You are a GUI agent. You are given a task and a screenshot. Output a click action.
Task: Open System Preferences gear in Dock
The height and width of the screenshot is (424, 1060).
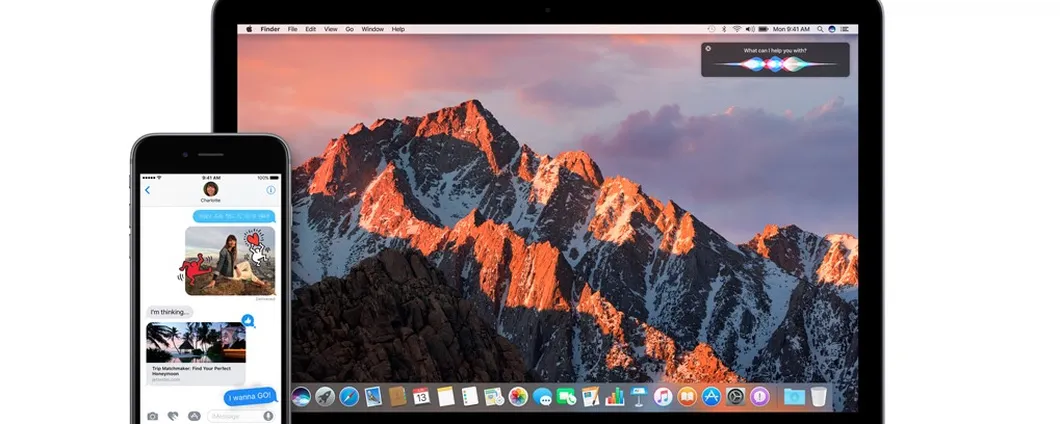(736, 396)
